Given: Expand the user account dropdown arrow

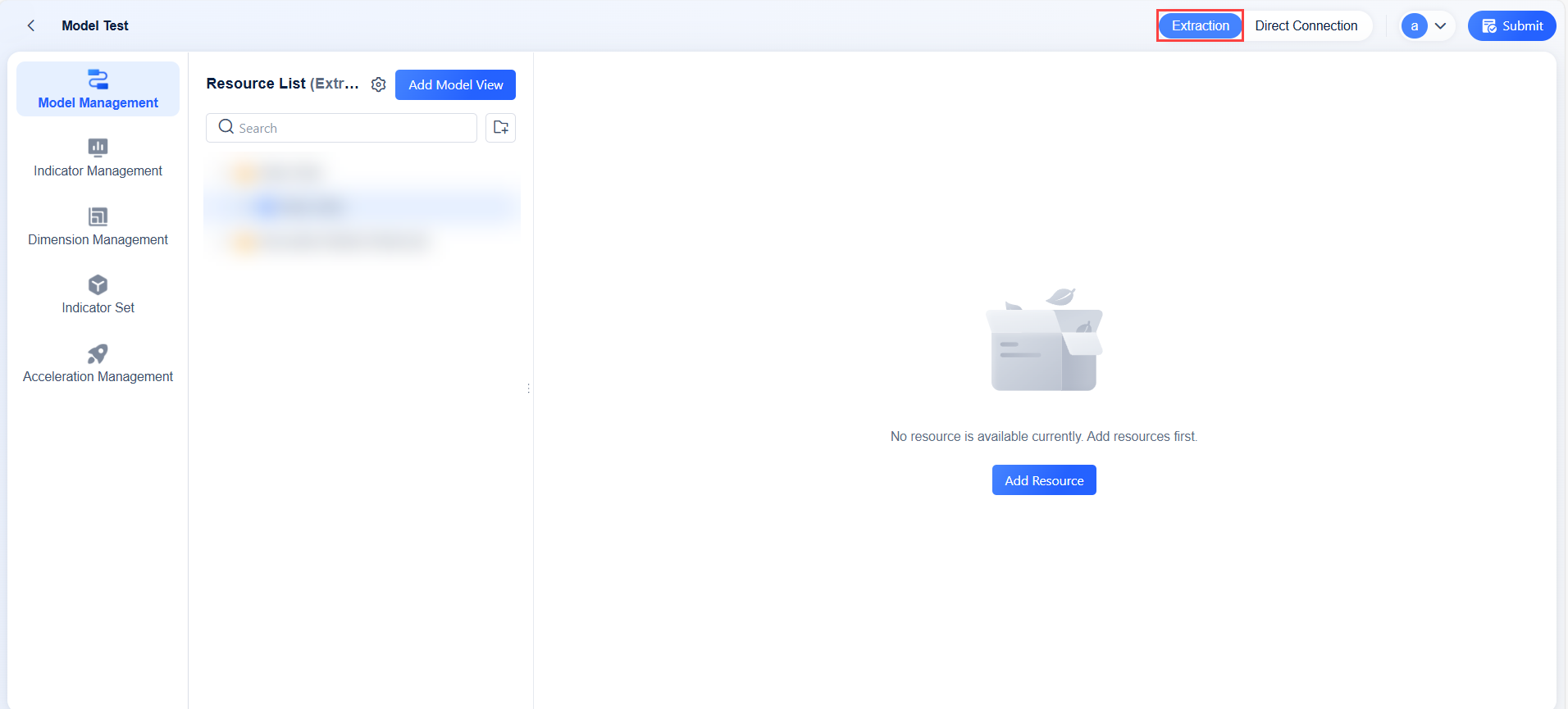Looking at the screenshot, I should (x=1440, y=26).
